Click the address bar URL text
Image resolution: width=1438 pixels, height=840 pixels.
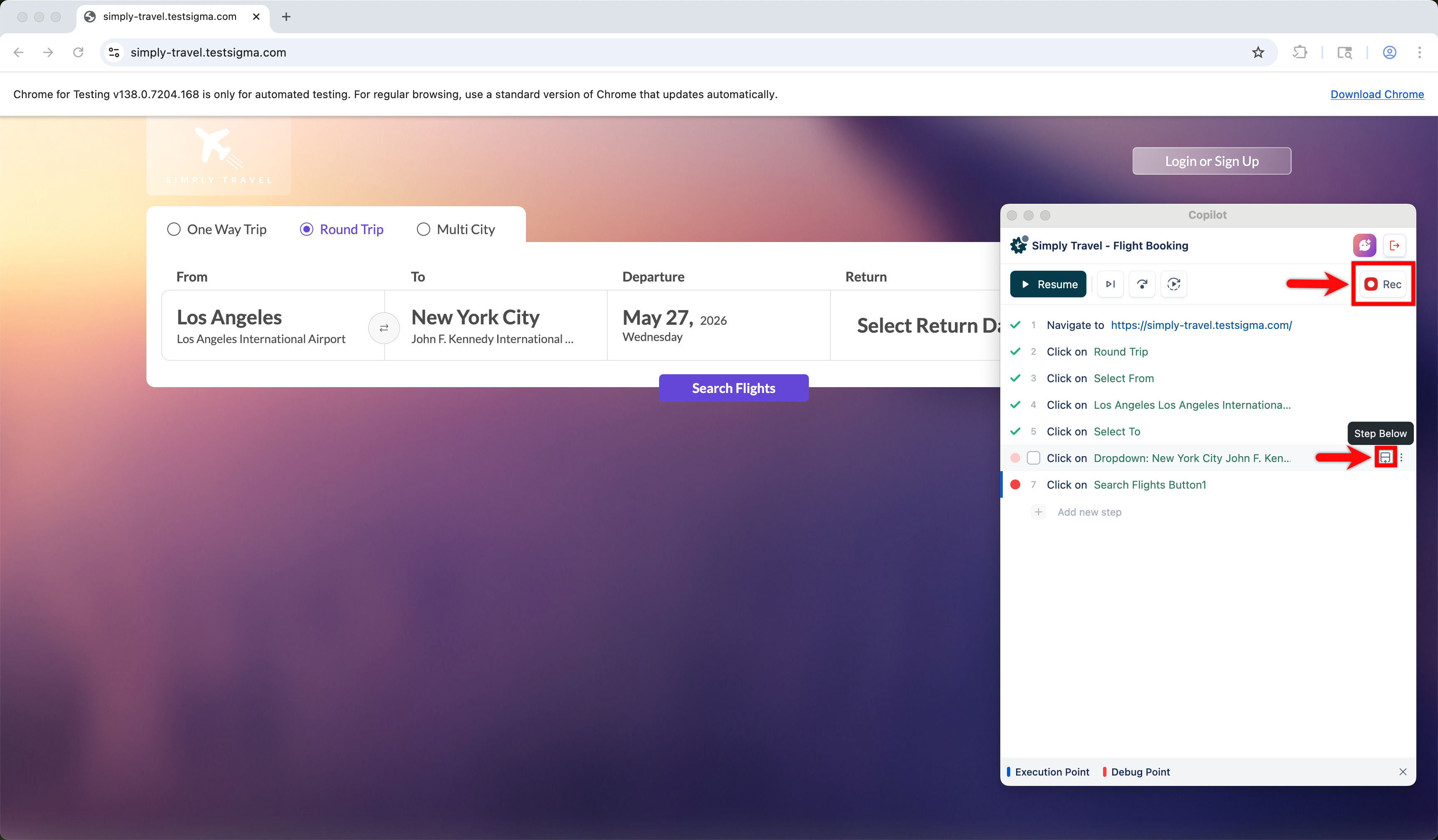pos(208,52)
